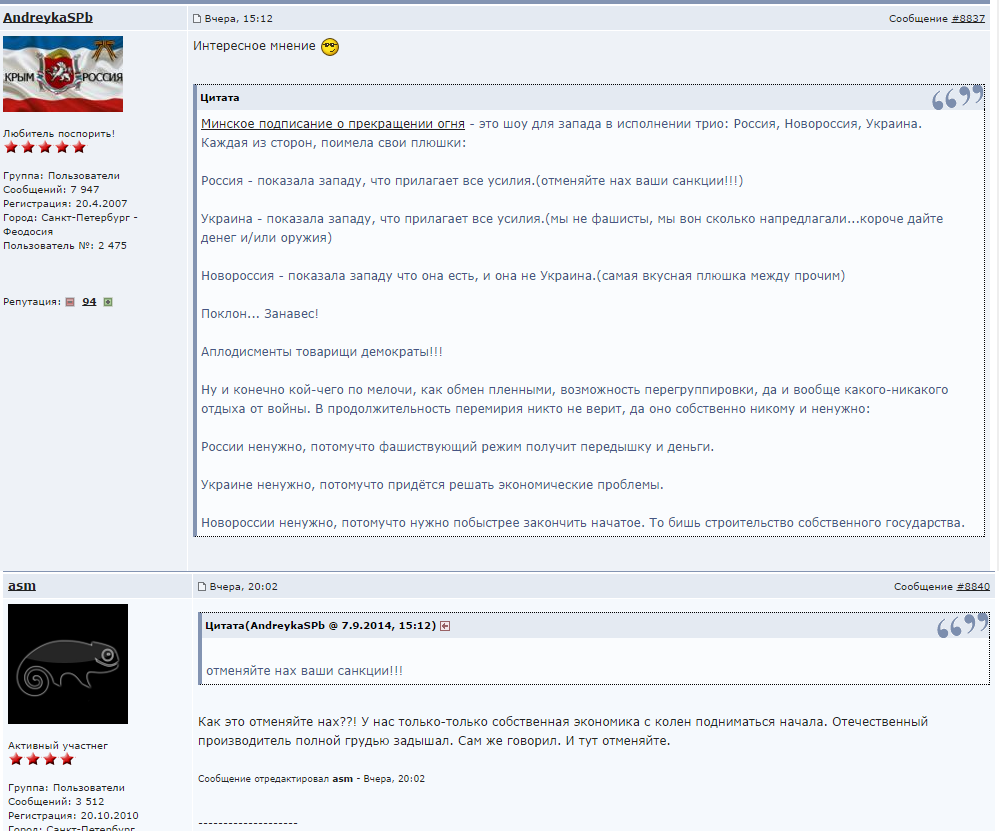
Task: Click the Цитата(AndreykaSPb @ 7.9.2014) quote header
Action: [x=320, y=626]
